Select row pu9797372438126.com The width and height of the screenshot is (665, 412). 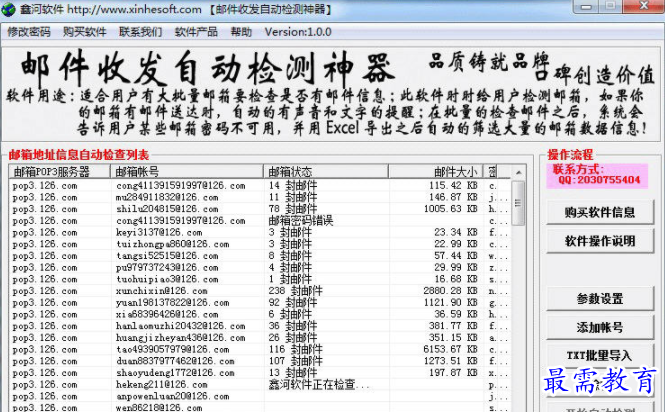coord(260,268)
